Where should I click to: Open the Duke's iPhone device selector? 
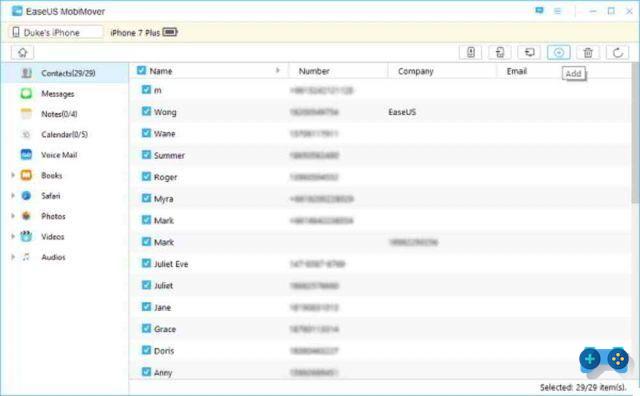pos(56,32)
